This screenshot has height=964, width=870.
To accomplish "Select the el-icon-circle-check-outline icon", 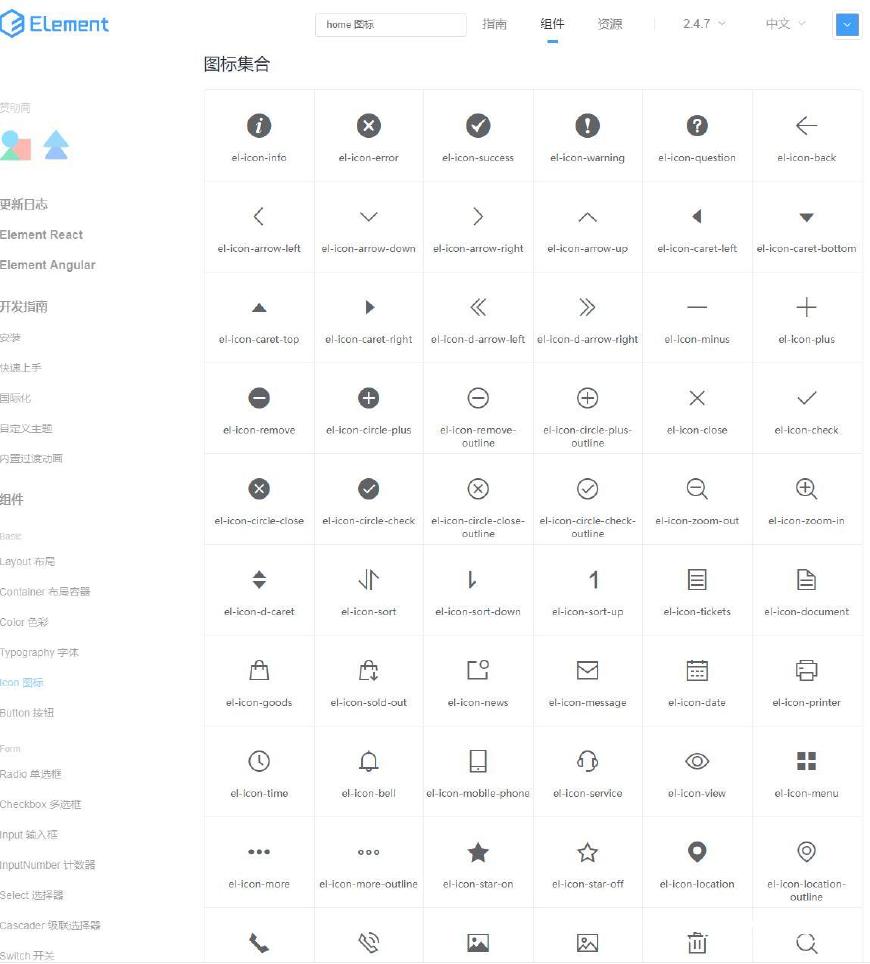I will click(587, 489).
